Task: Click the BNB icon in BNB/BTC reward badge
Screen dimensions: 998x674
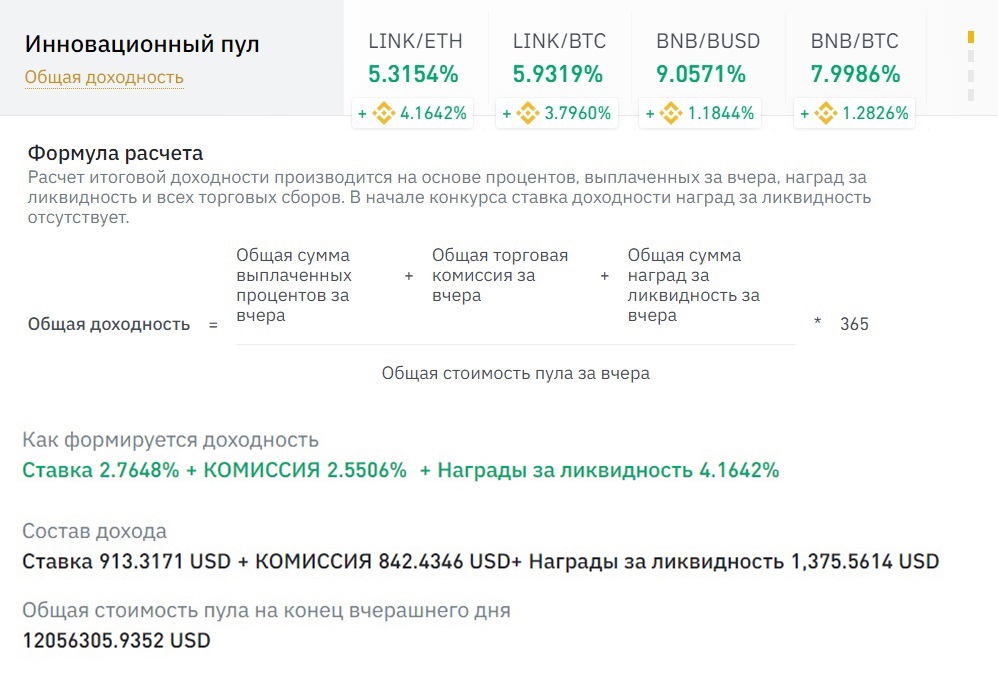Action: point(826,113)
